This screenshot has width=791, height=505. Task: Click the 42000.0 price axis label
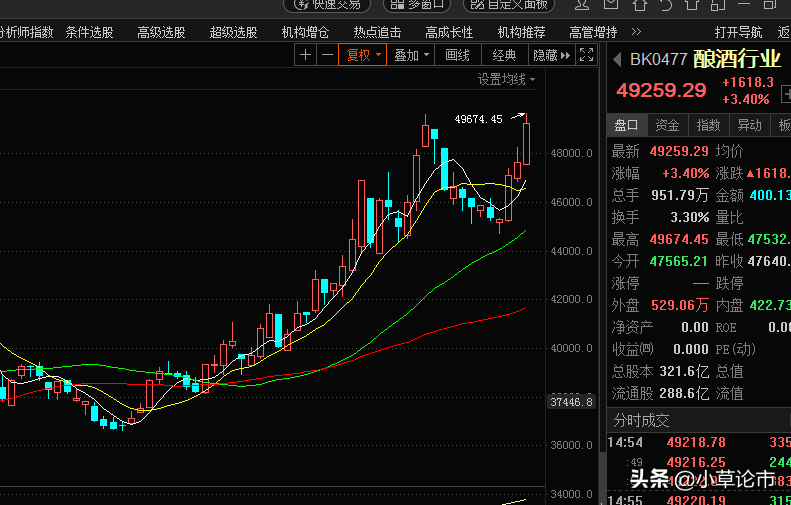[572, 300]
